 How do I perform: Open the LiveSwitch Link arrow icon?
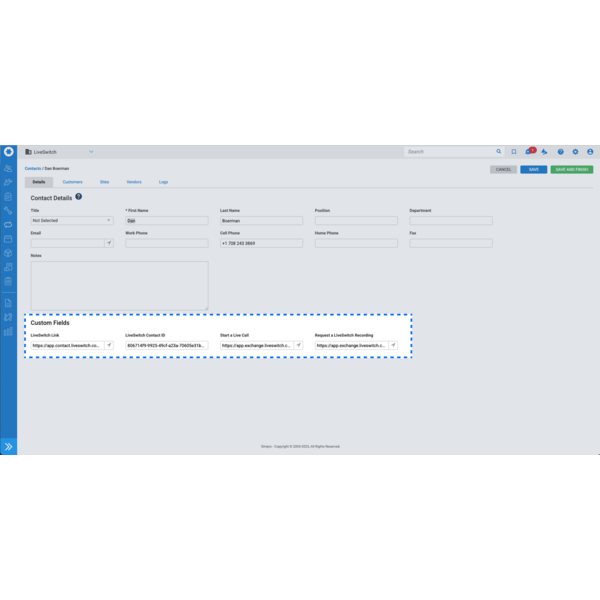point(109,346)
